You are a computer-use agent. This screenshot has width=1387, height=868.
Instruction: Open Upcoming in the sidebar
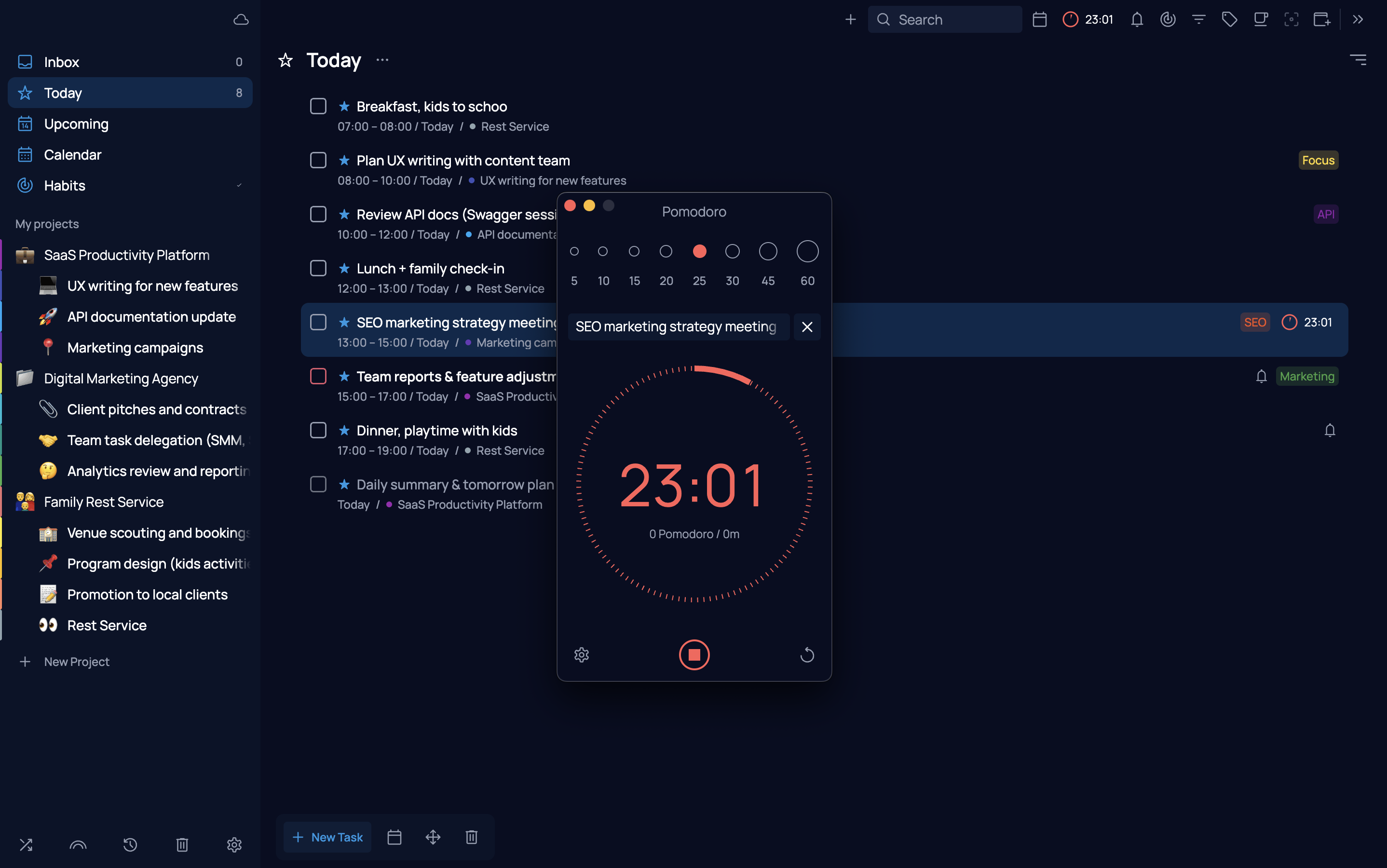tap(76, 124)
